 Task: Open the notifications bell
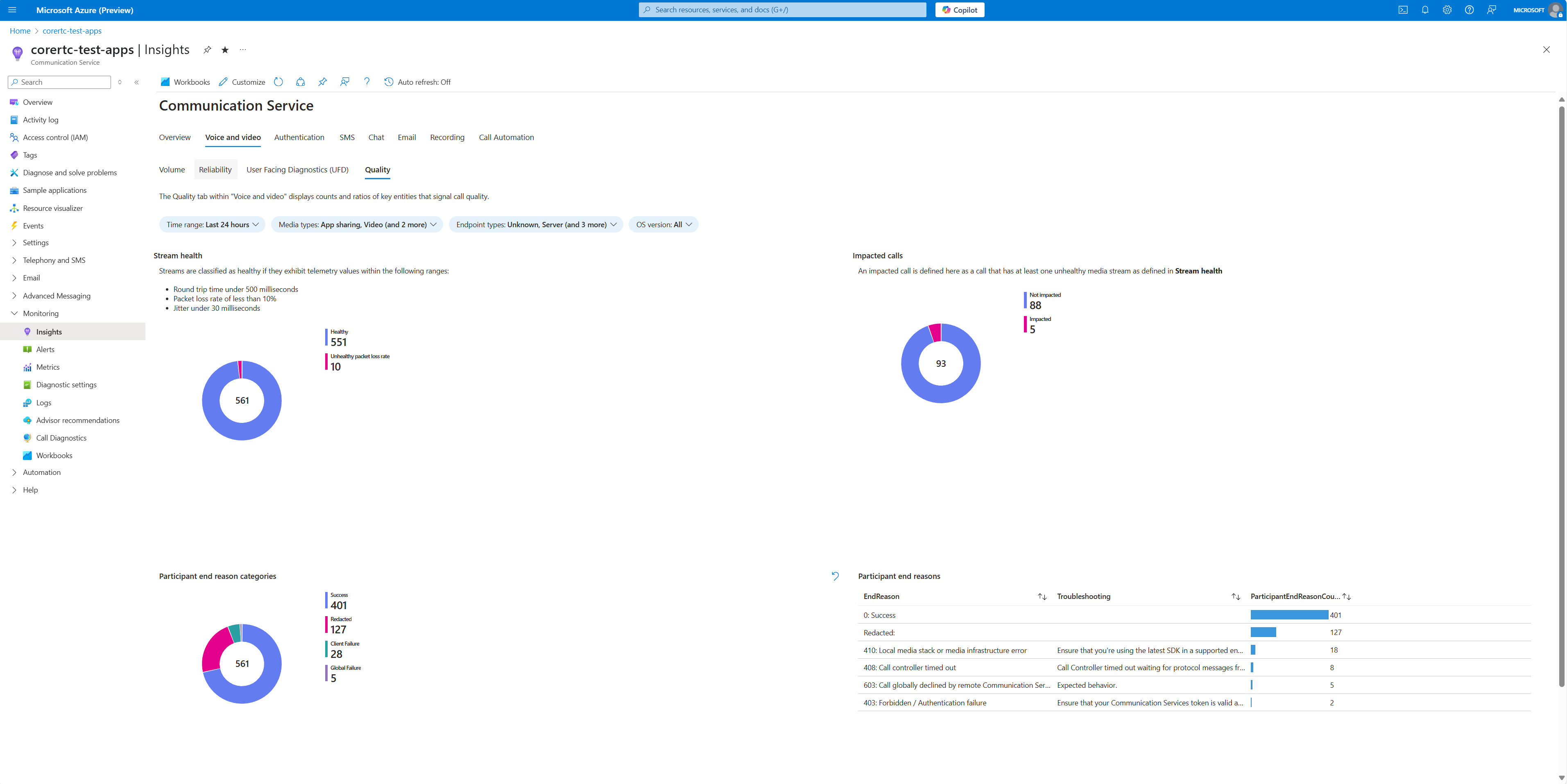[1425, 10]
